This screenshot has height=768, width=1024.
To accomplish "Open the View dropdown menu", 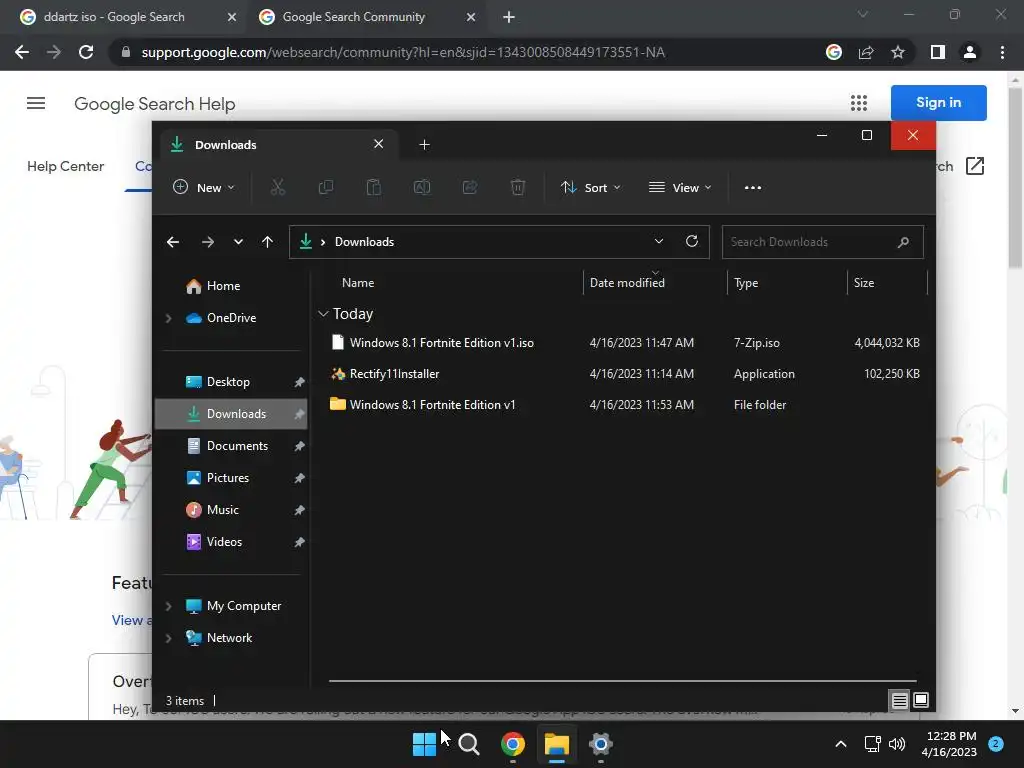I will (680, 187).
